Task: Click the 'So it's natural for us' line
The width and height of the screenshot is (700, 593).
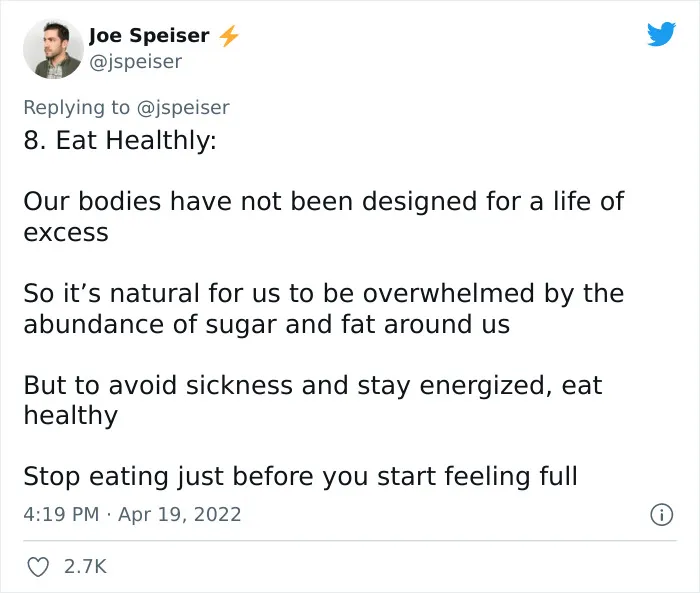Action: [x=324, y=293]
